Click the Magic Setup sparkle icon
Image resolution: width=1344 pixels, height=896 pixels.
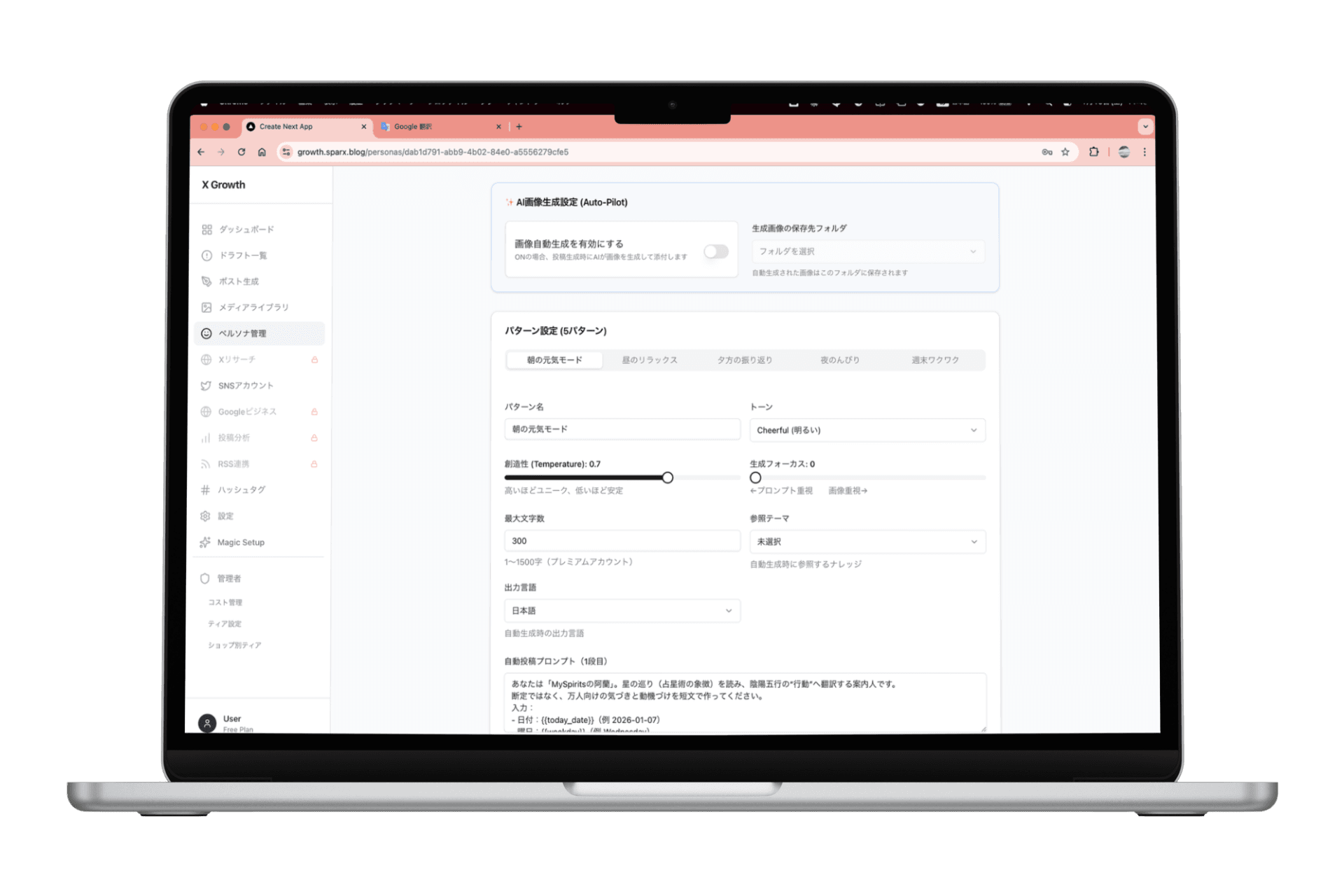pyautogui.click(x=205, y=542)
